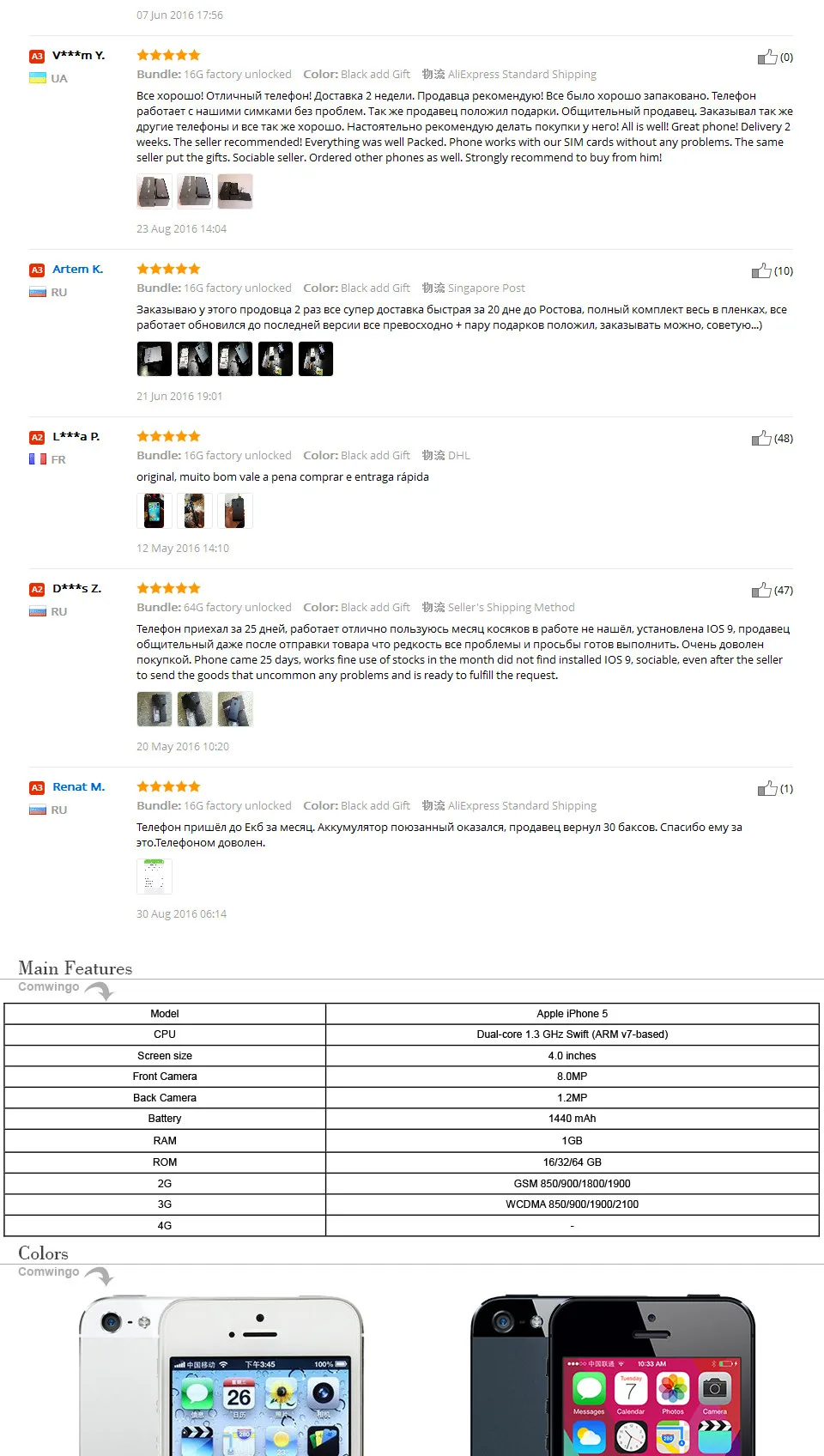Click five-star rating on L***a P. review
824x1456 pixels.
pyautogui.click(x=168, y=436)
